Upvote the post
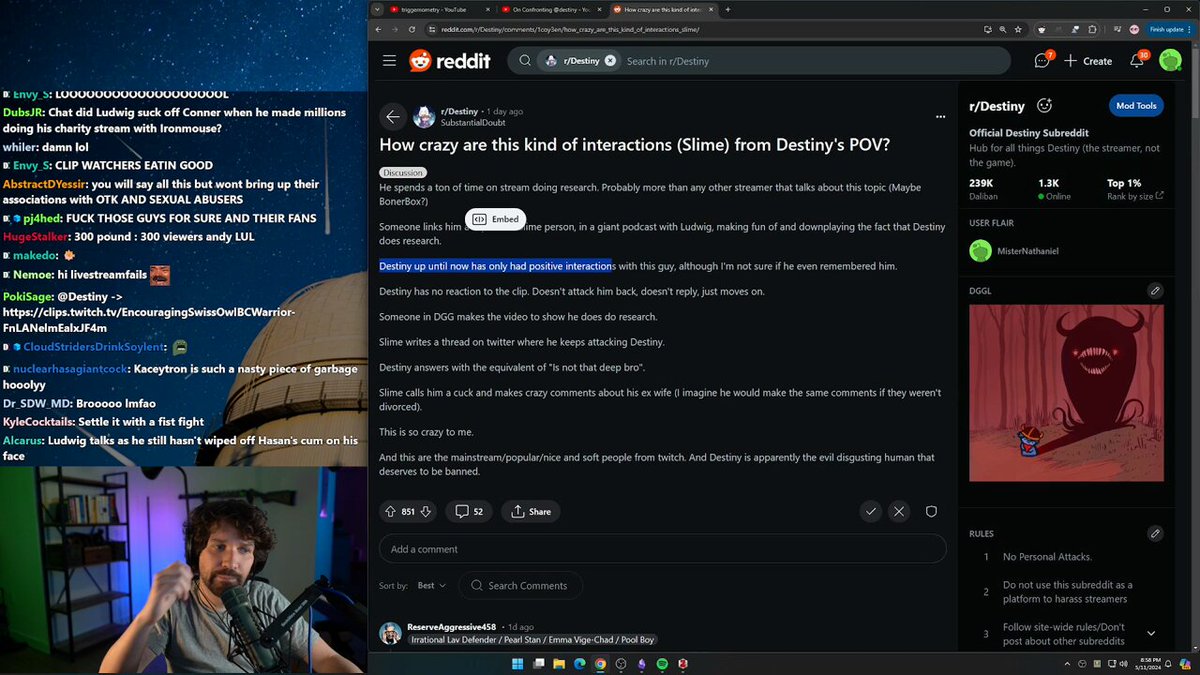Screen dimensions: 1200x675 [391, 511]
